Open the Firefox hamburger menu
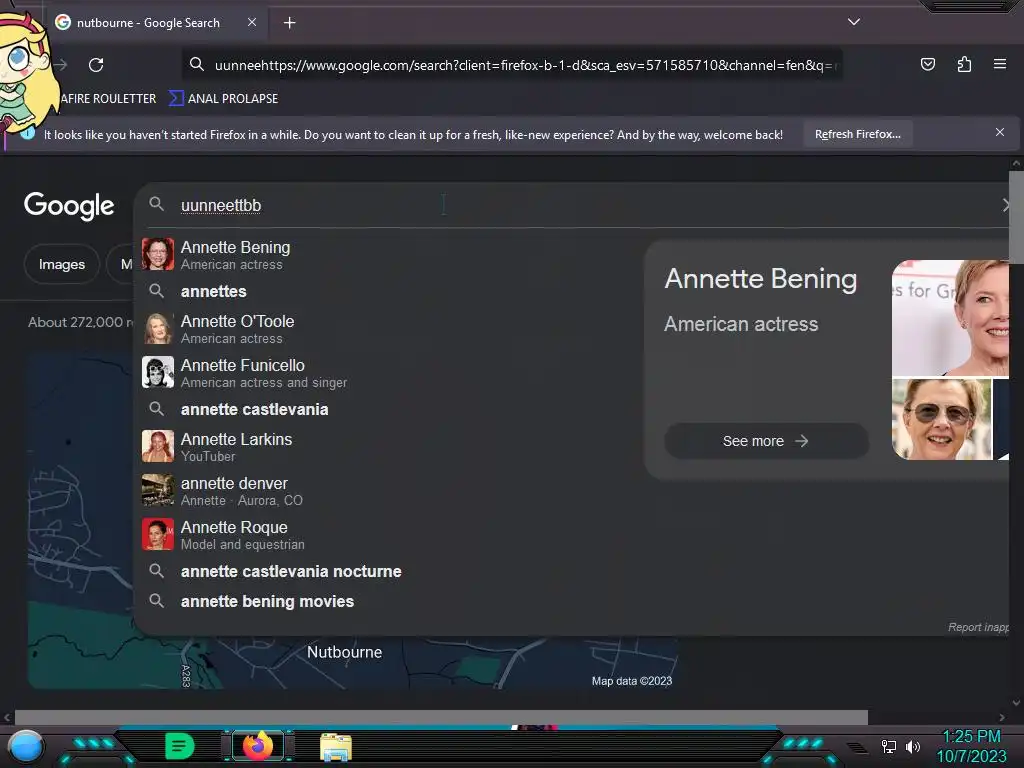The image size is (1024, 768). 999,64
